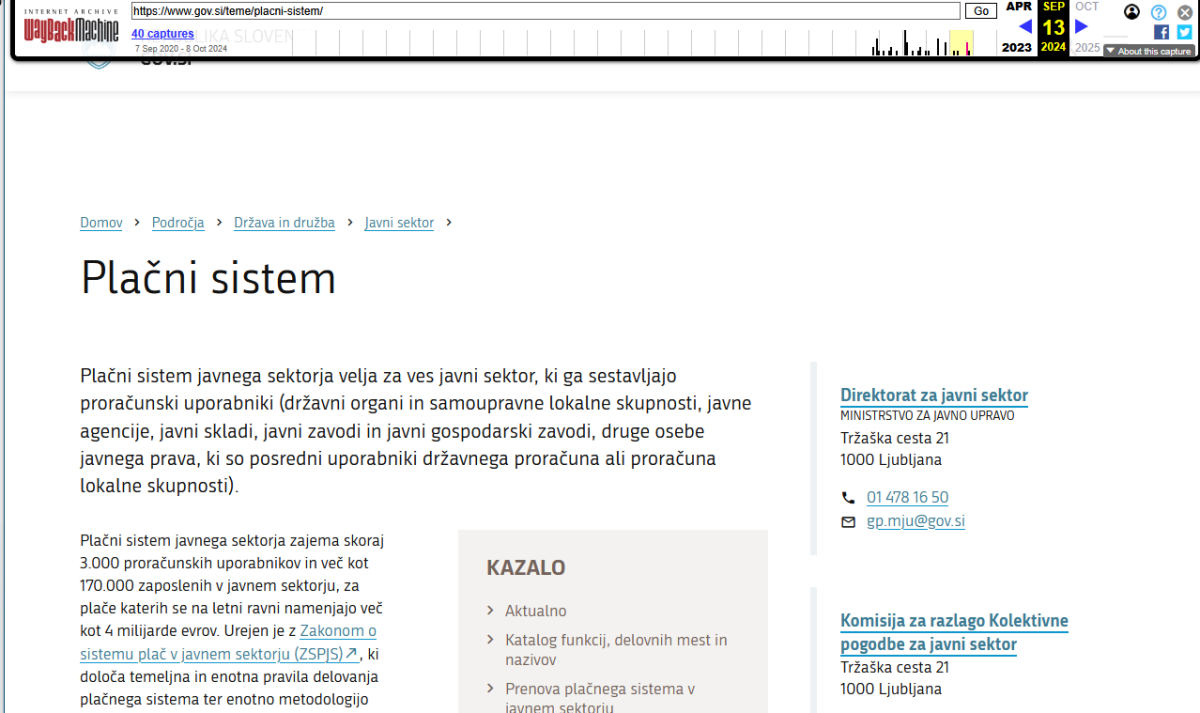Open Direktorat za javni sektor link
Screen dimensions: 1200x713
point(934,395)
